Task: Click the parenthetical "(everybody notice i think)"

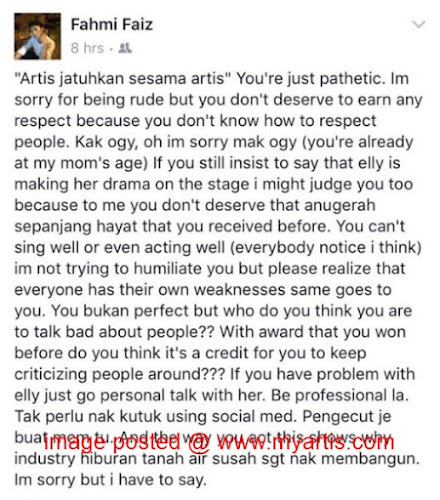Action: tap(326, 248)
